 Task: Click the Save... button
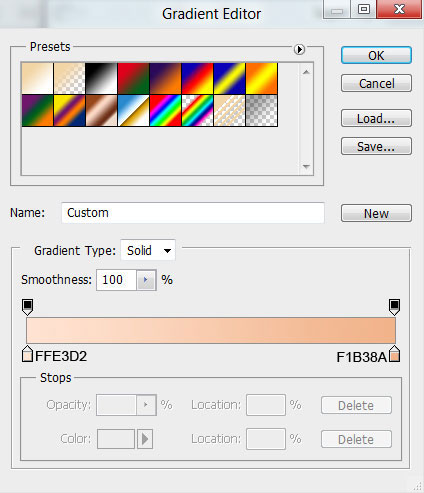[376, 146]
